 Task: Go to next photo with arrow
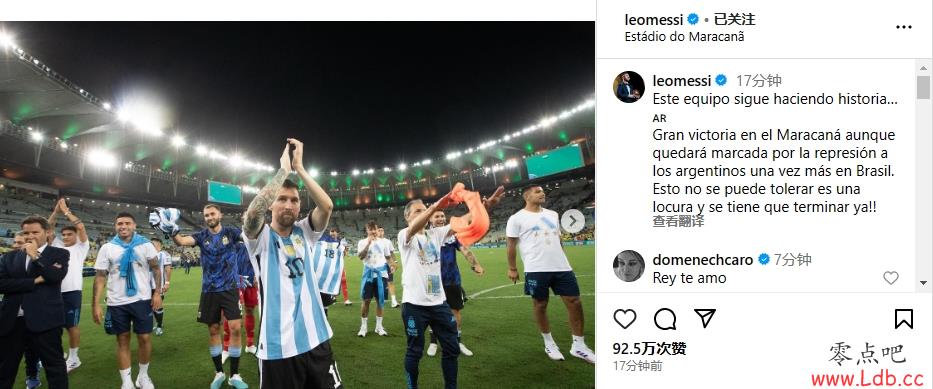tap(572, 221)
